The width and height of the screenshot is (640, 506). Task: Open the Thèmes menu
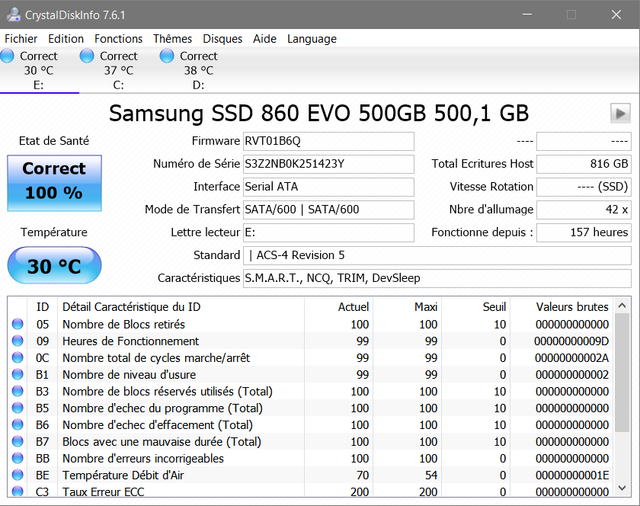click(173, 39)
